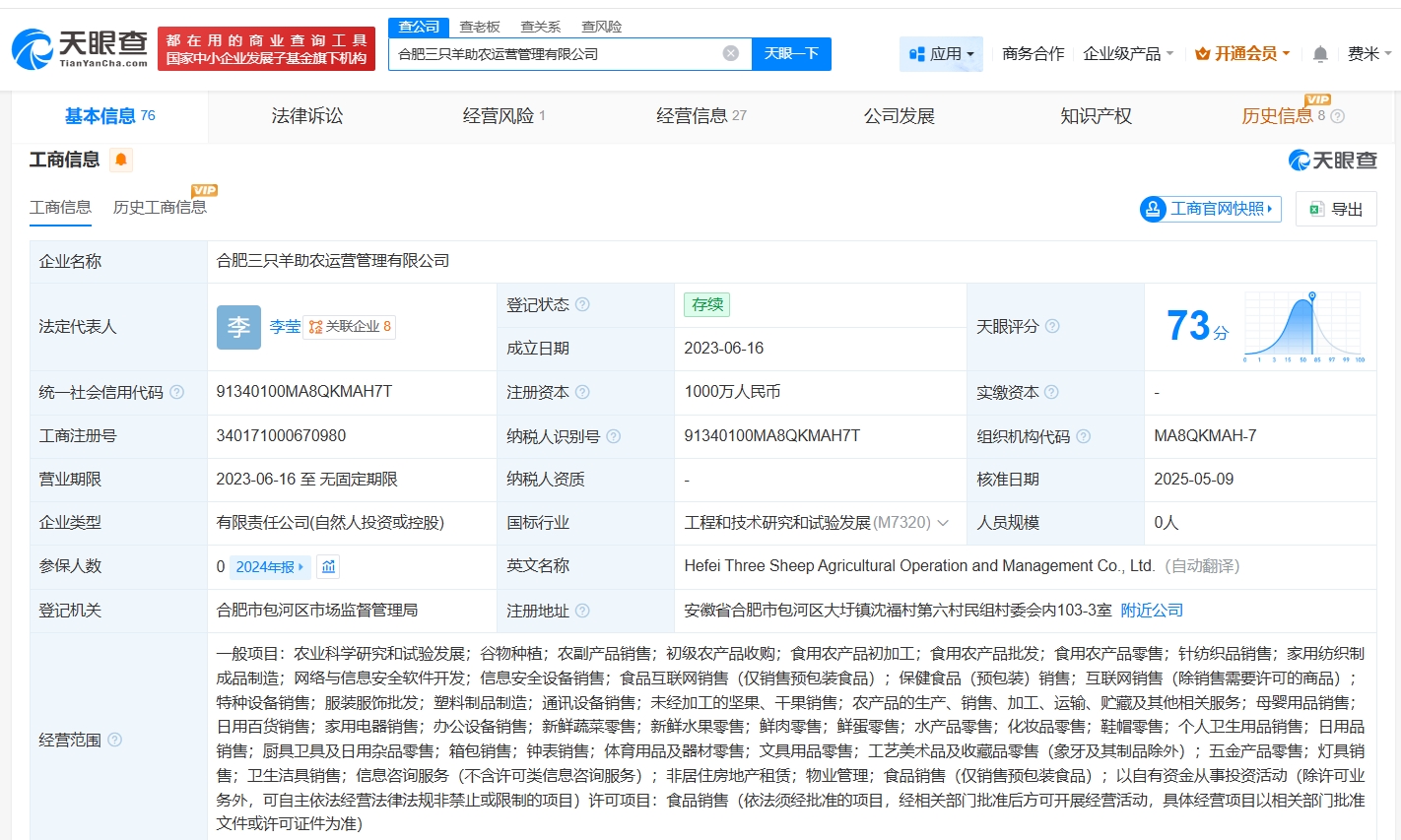This screenshot has width=1401, height=840.
Task: Select the 查关系 search tab
Action: [541, 27]
